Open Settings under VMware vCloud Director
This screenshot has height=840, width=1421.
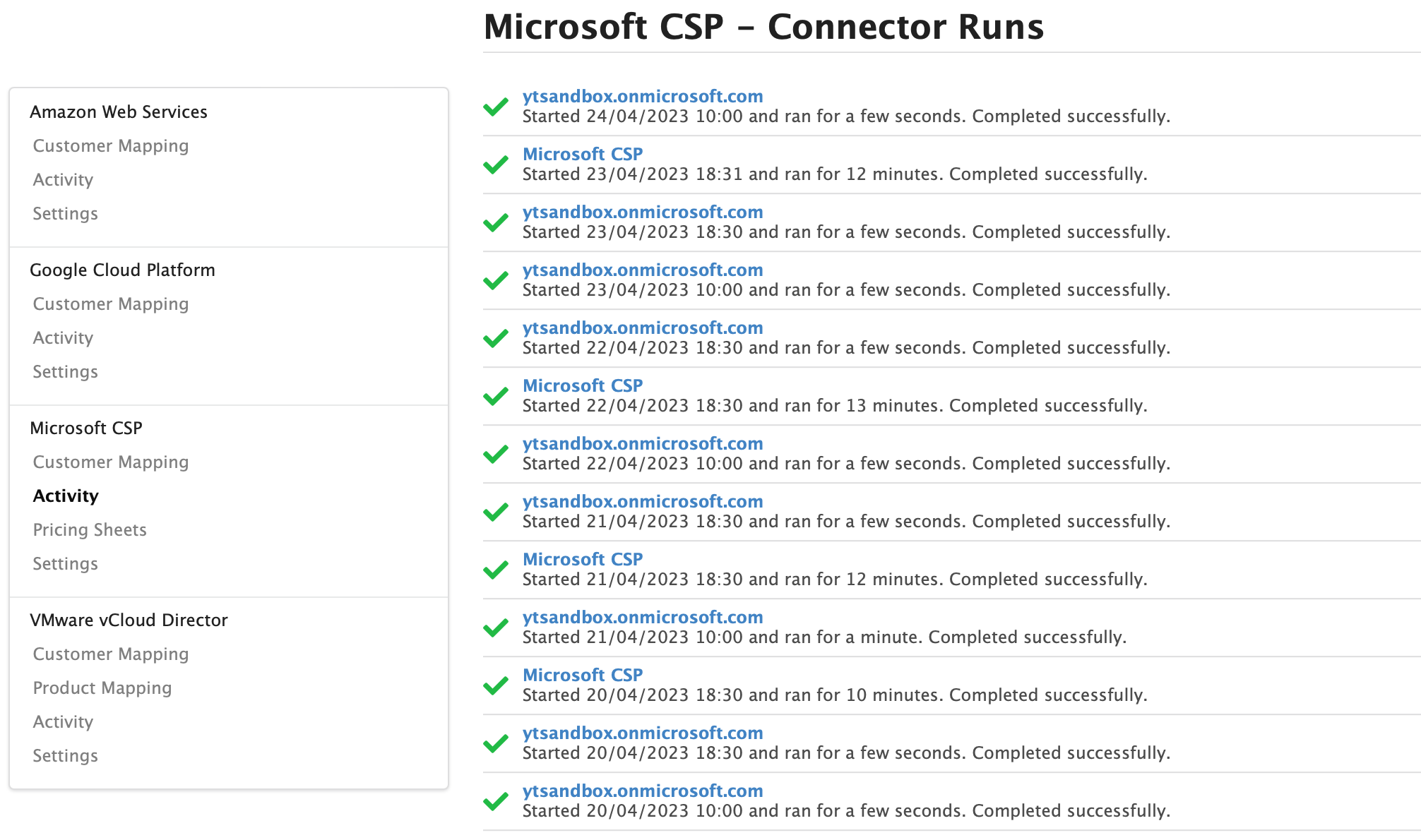(65, 755)
